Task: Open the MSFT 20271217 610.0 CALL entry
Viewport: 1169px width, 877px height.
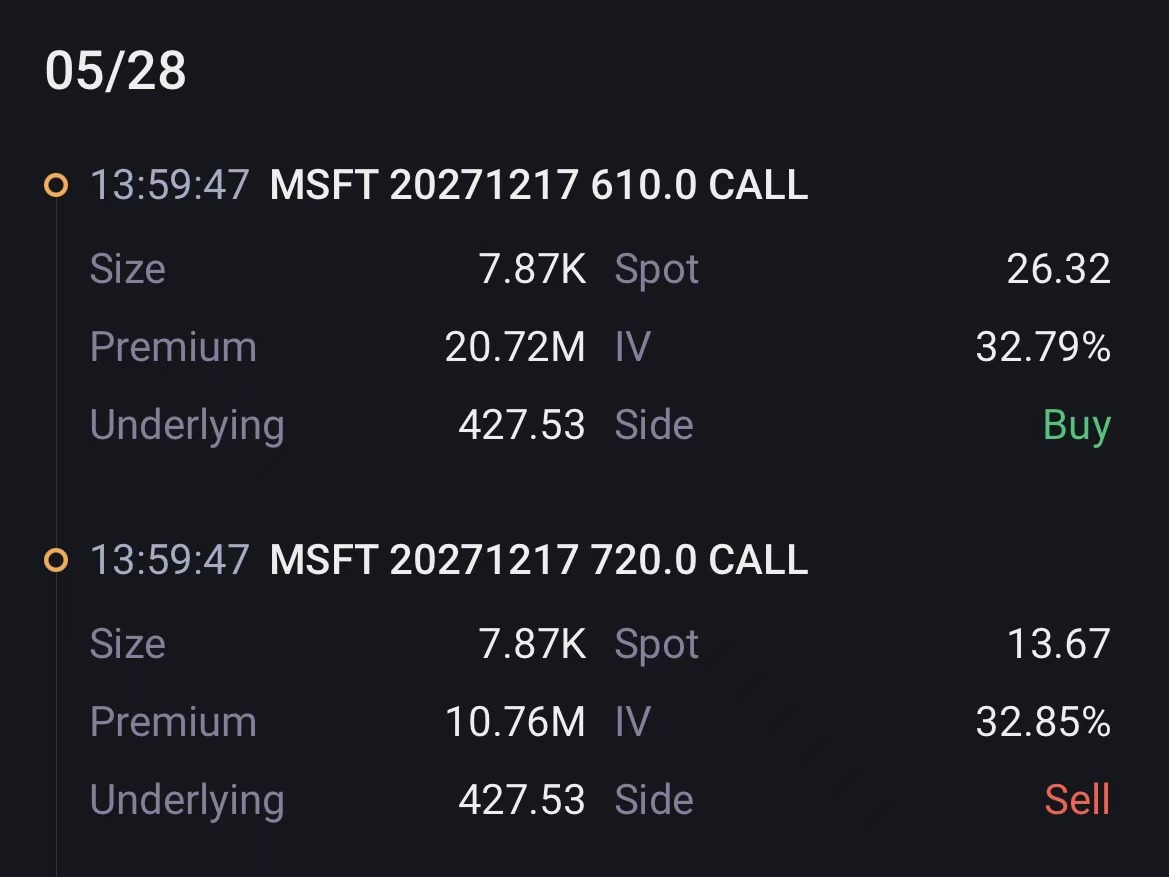Action: pos(538,184)
